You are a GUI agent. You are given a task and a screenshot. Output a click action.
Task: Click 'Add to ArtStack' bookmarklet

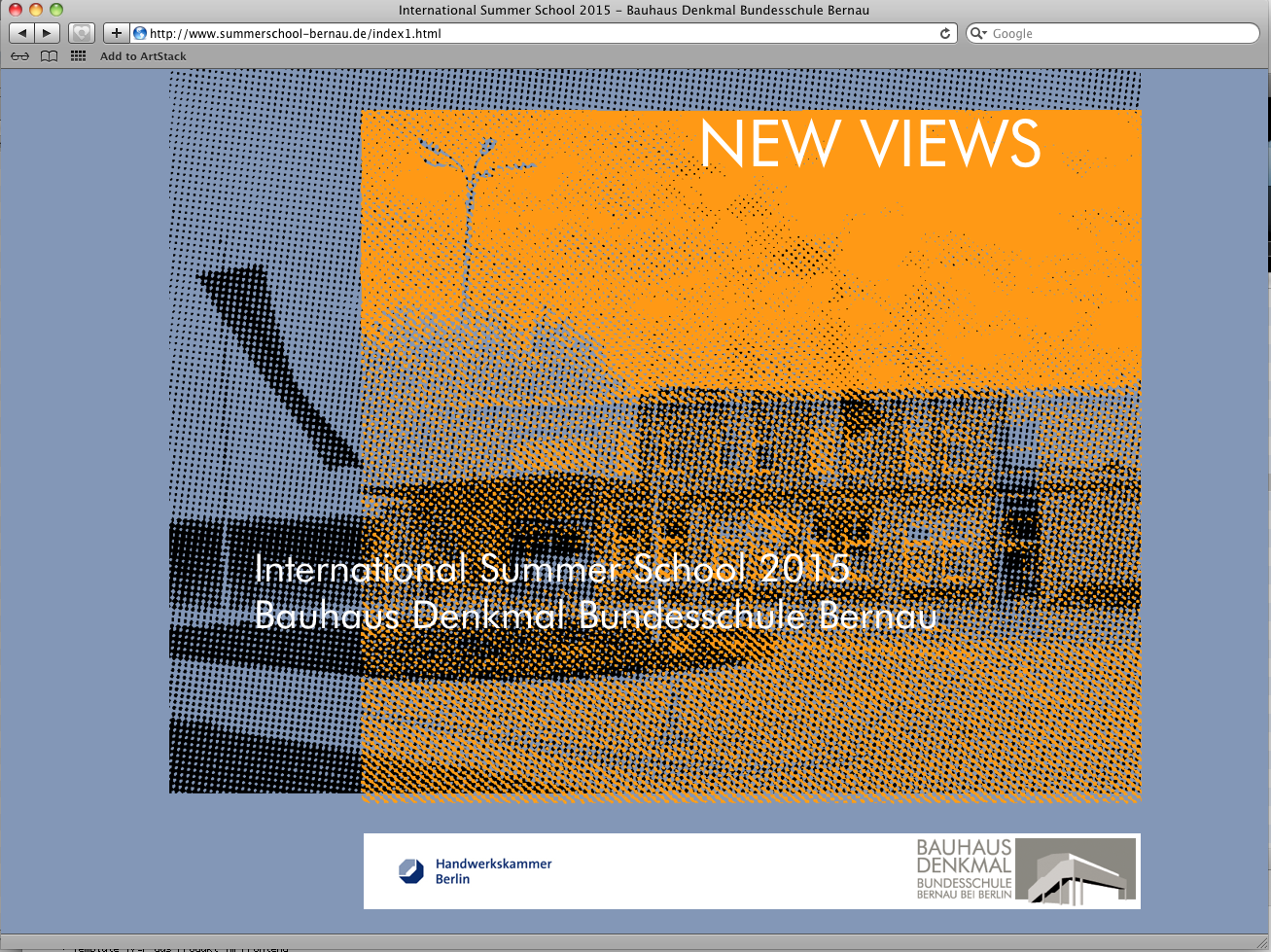click(x=143, y=56)
